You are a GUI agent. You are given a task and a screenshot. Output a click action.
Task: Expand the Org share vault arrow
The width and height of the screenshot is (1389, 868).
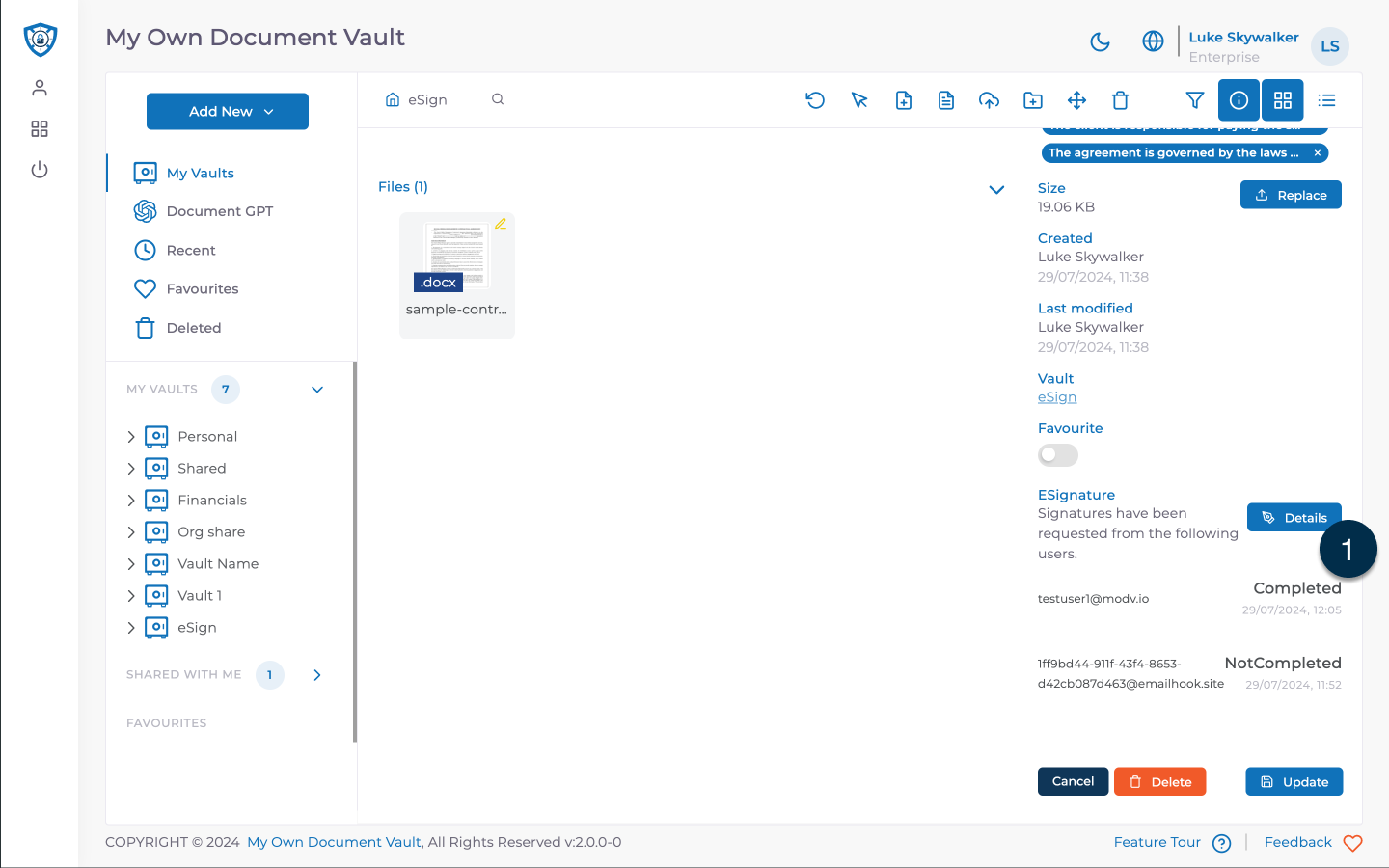coord(131,532)
